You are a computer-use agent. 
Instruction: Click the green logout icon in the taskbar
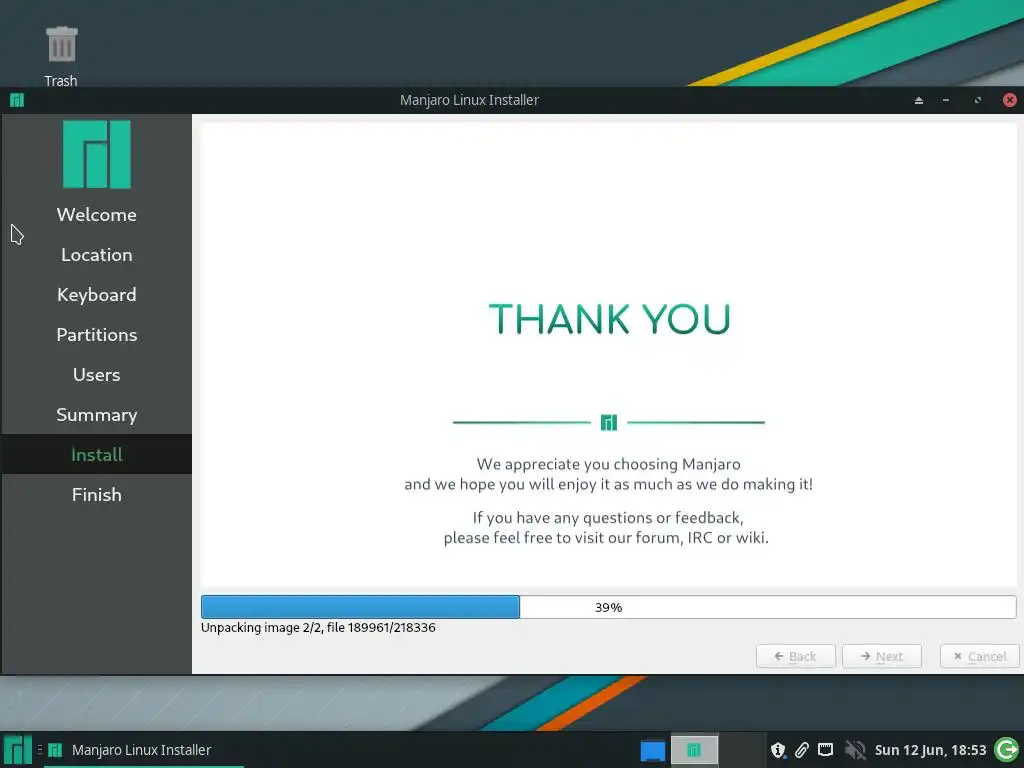(1006, 750)
